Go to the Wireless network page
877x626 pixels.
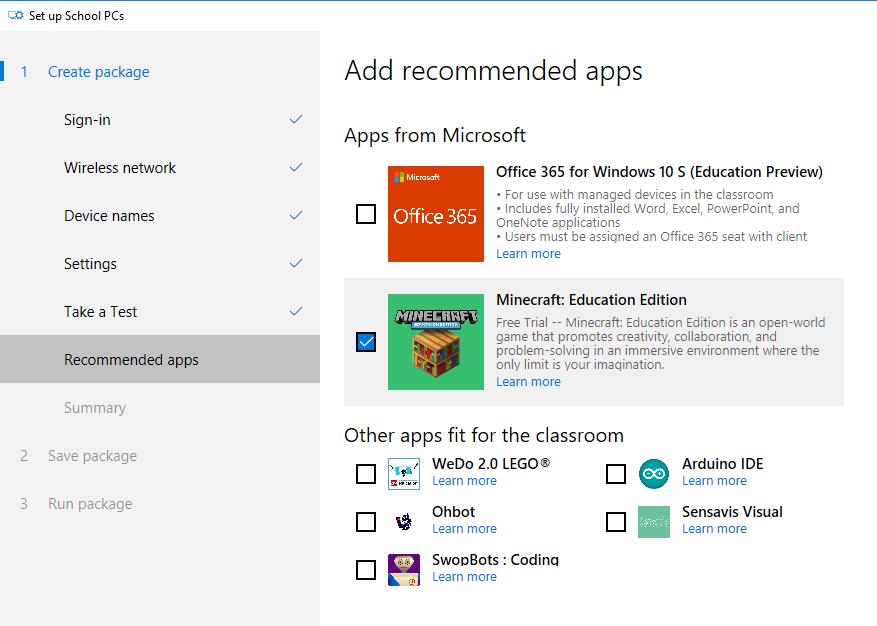pyautogui.click(x=160, y=168)
